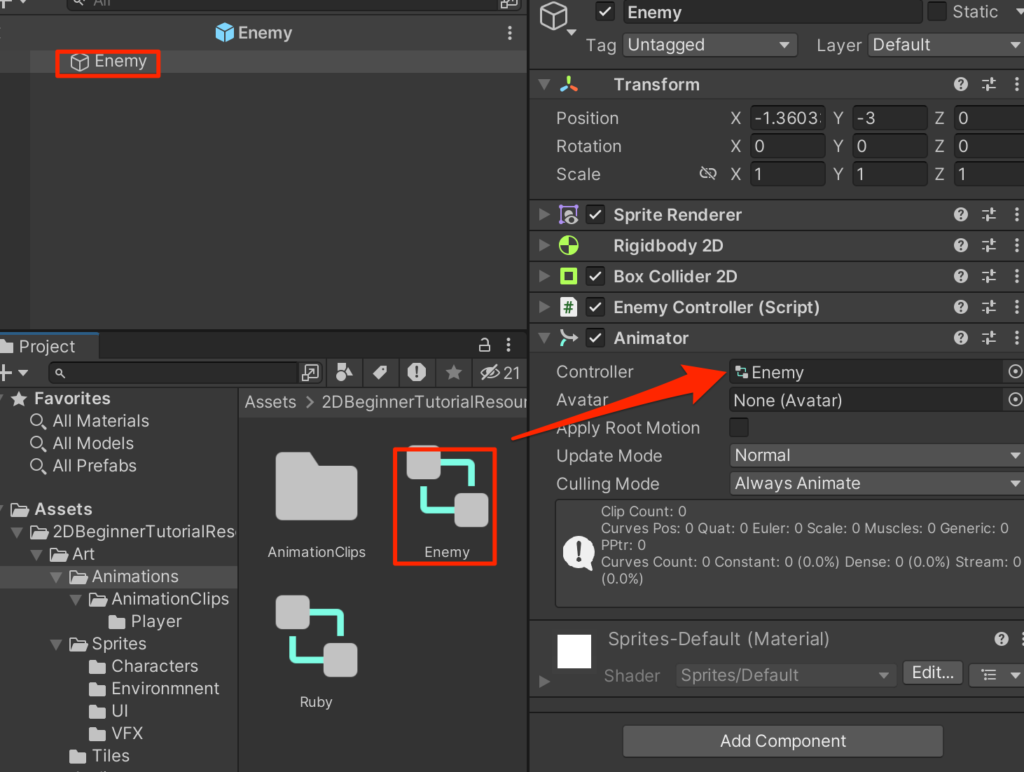Open the Project panel three-dot menu
This screenshot has width=1024, height=772.
pyautogui.click(x=509, y=345)
